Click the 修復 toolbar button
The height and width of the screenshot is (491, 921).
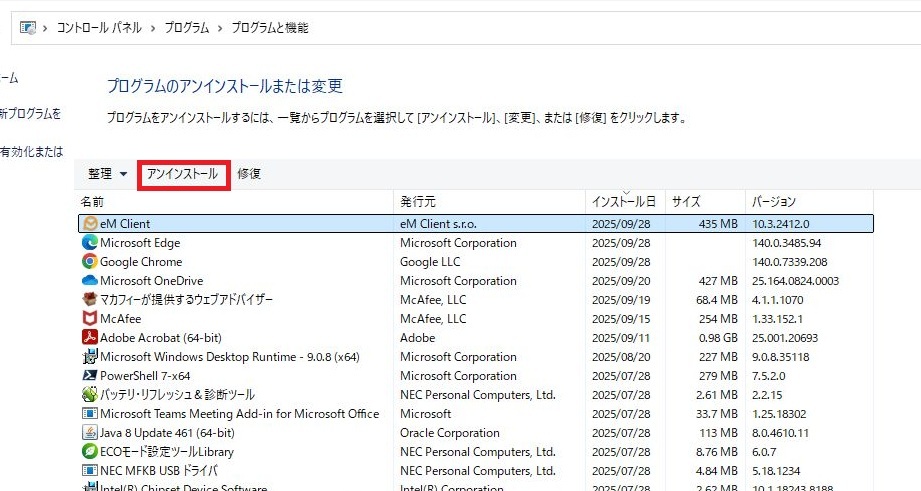tap(249, 174)
